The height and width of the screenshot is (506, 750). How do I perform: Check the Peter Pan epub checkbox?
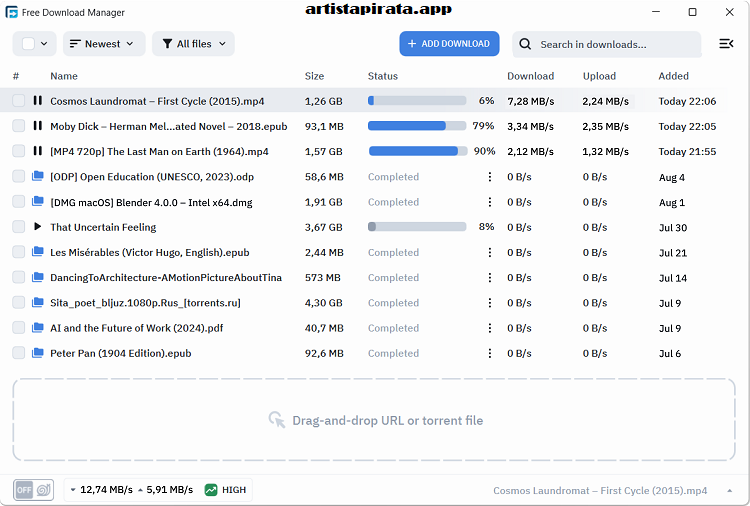click(19, 353)
